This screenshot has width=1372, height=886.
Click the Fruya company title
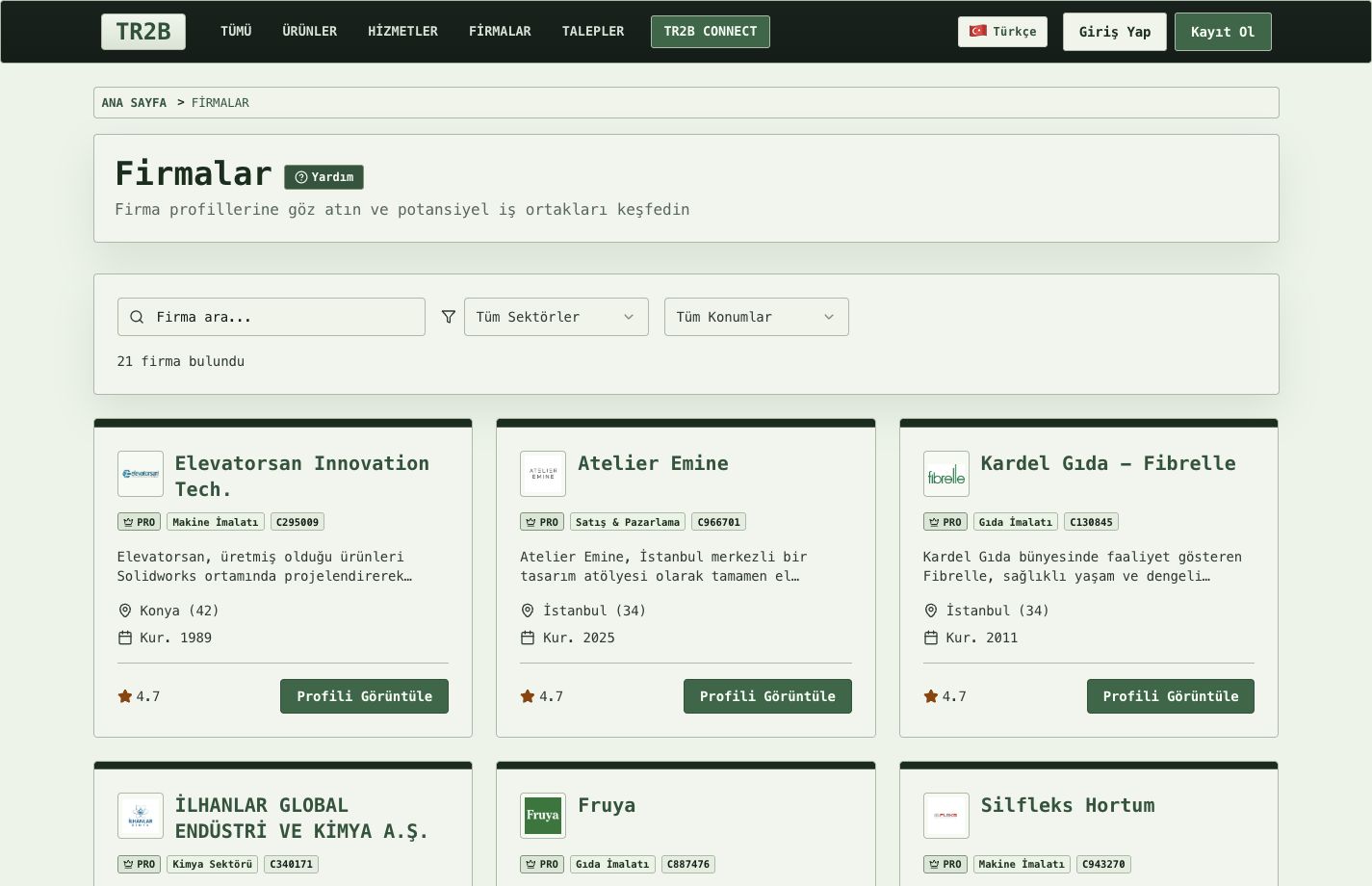coord(607,805)
